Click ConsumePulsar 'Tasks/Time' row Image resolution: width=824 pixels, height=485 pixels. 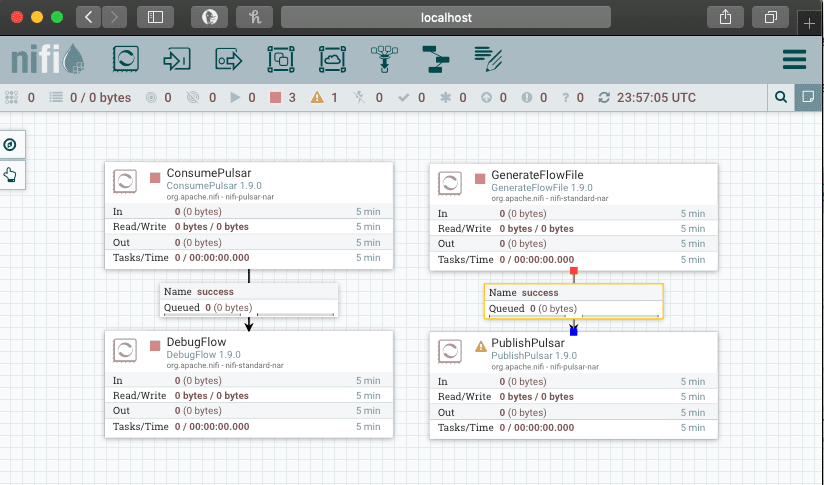coord(249,258)
